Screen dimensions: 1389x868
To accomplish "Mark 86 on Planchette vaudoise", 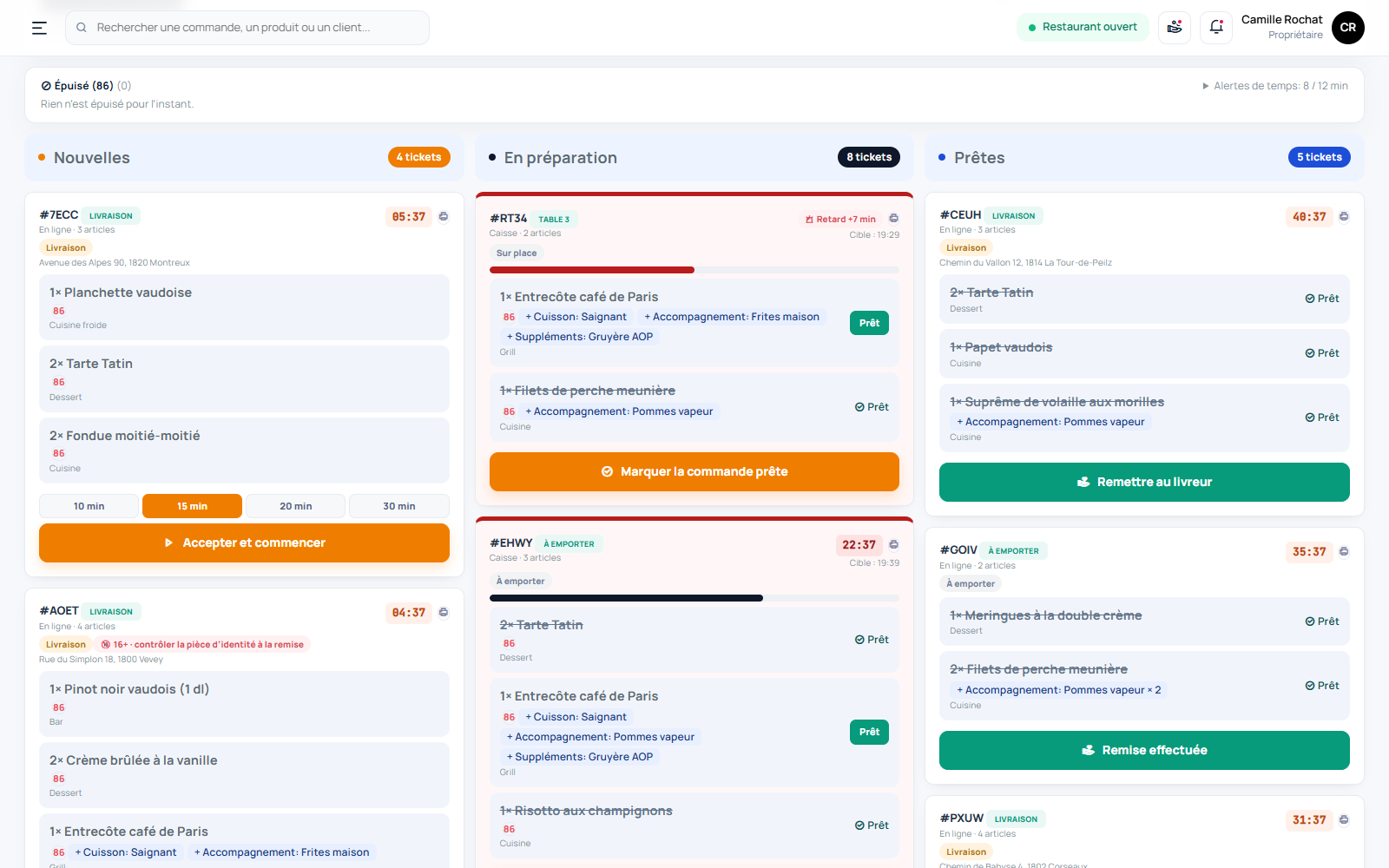I will [59, 311].
